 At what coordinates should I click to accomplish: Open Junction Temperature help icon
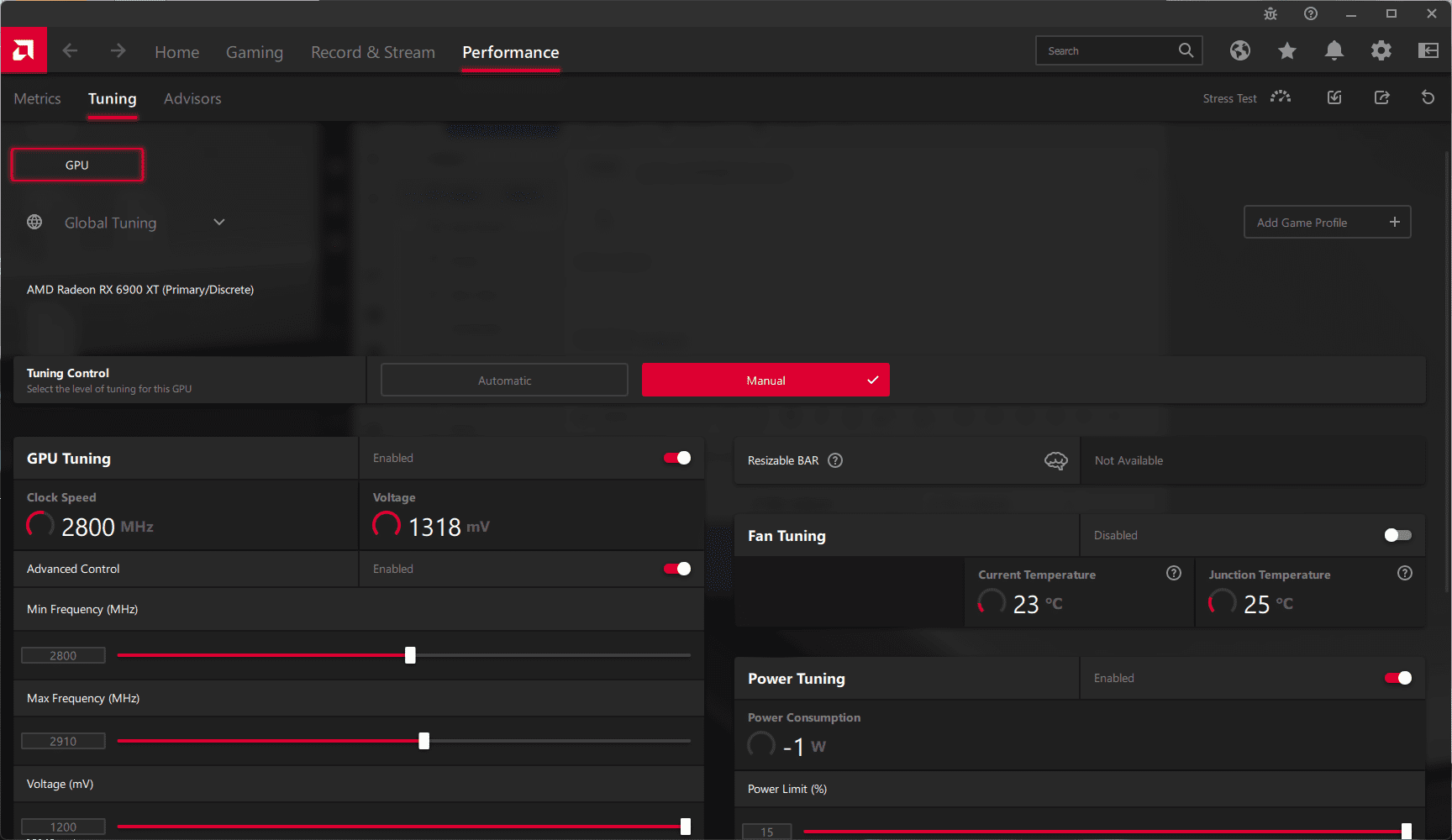click(x=1405, y=573)
